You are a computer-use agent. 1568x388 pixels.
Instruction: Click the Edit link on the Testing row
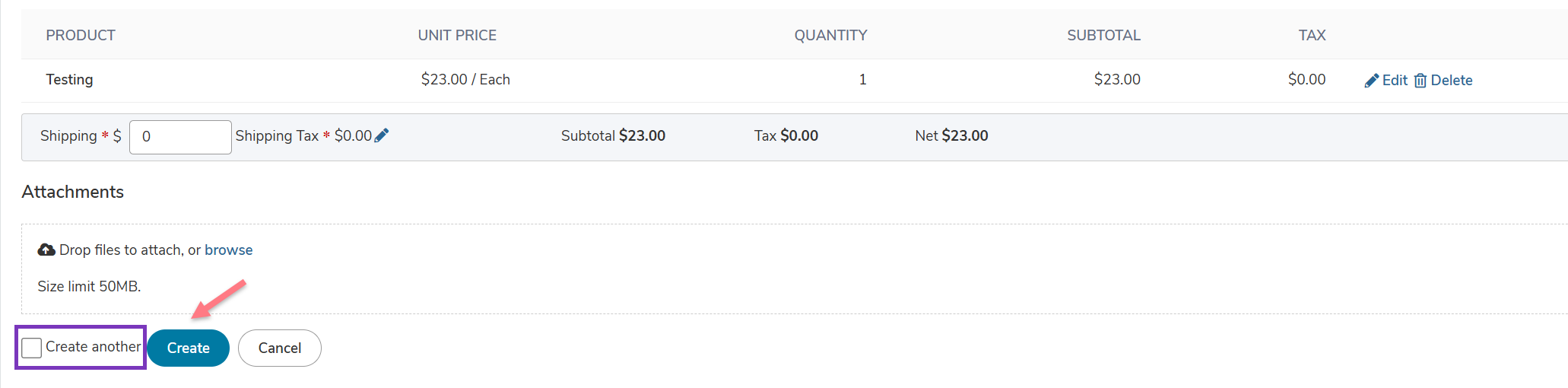tap(1395, 80)
